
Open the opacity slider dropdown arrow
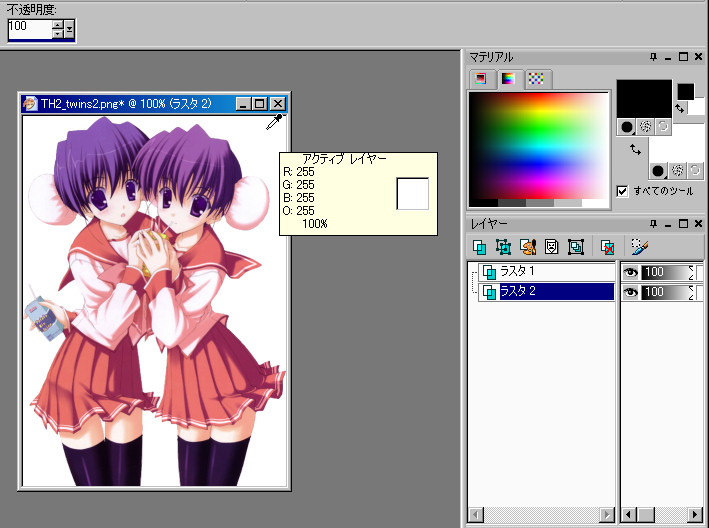click(x=69, y=29)
